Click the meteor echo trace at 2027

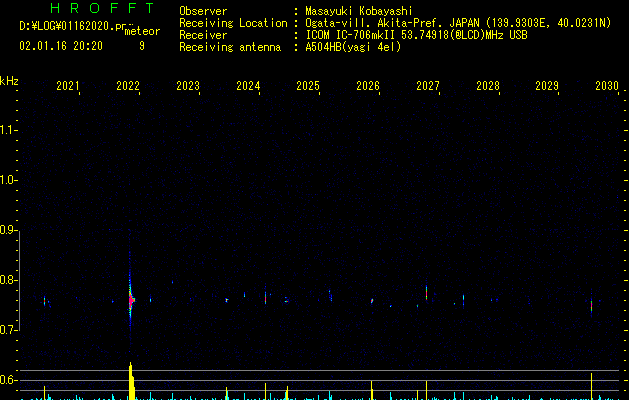point(426,292)
